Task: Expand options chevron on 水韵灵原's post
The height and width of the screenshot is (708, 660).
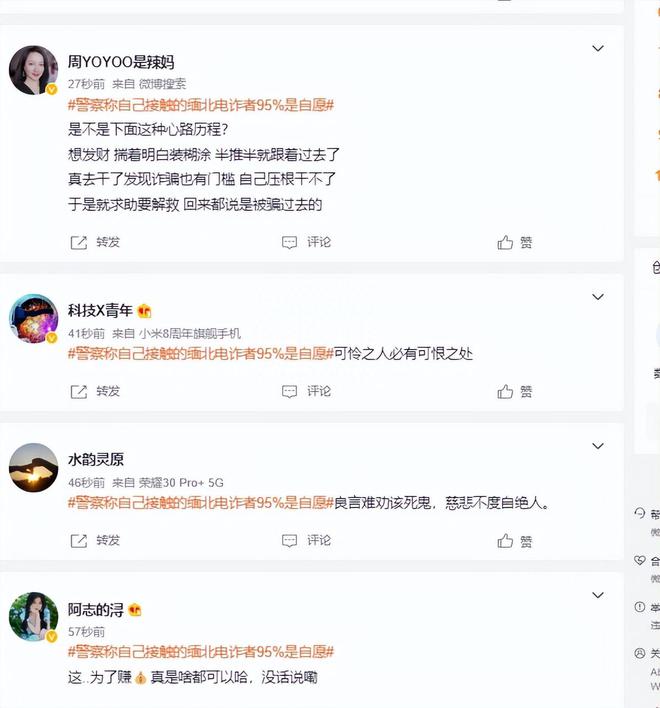Action: coord(598,446)
